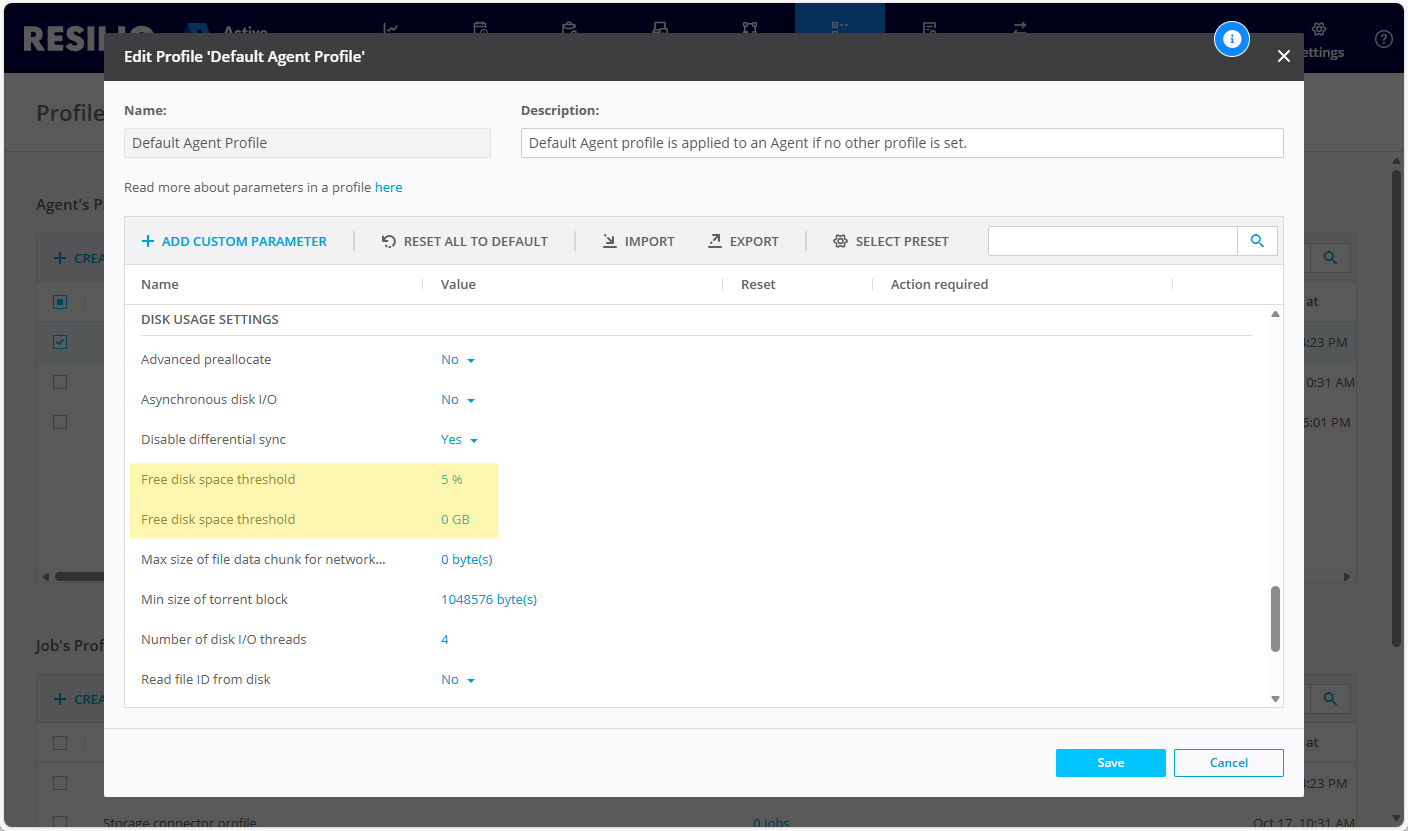The height and width of the screenshot is (831, 1408).
Task: Expand the Advanced preallocate dropdown
Action: tap(458, 360)
